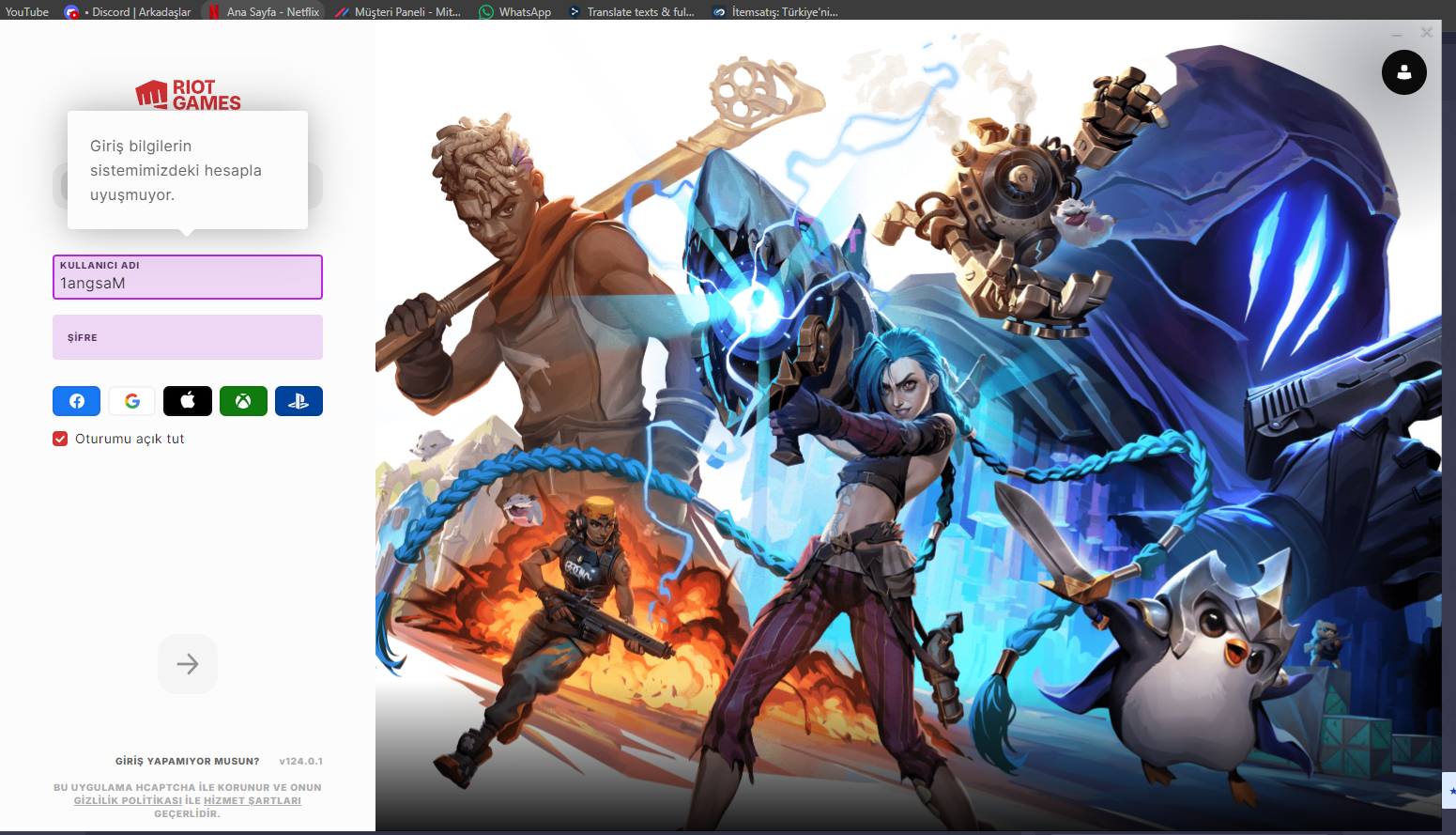Sign in with PlayStation icon
Viewport: 1456px width, 835px height.
point(299,401)
